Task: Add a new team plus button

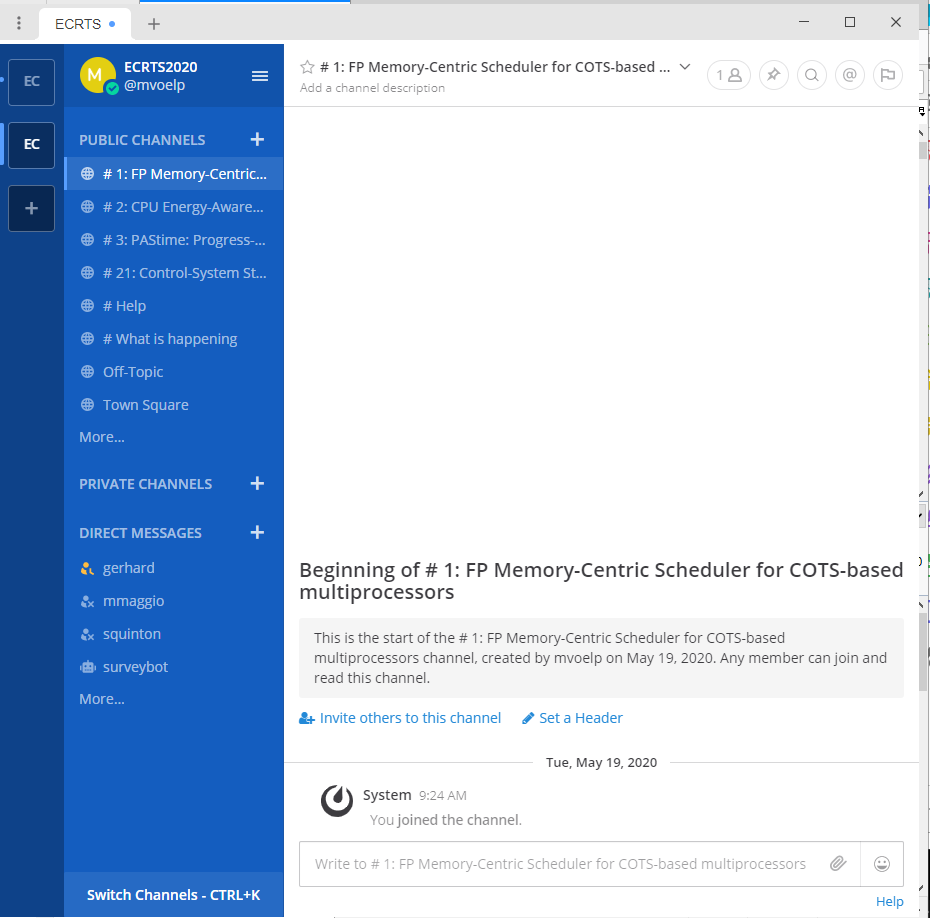Action: pyautogui.click(x=31, y=208)
